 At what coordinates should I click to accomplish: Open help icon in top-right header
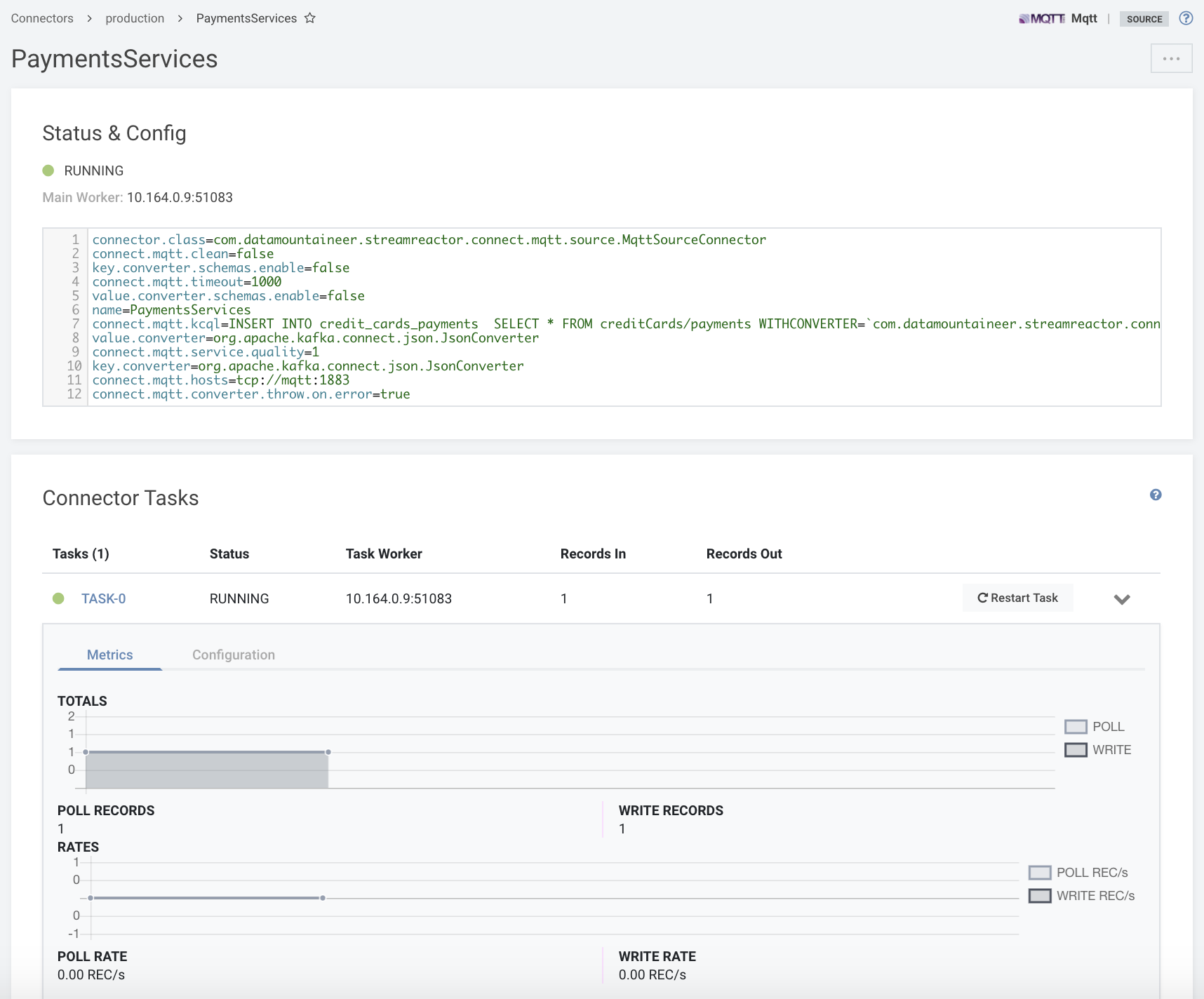[x=1186, y=18]
